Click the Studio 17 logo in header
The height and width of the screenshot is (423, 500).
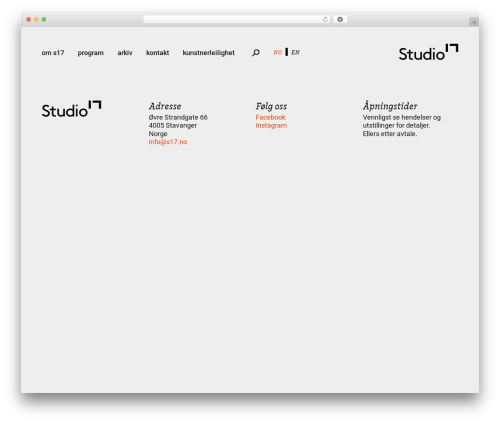coord(429,52)
